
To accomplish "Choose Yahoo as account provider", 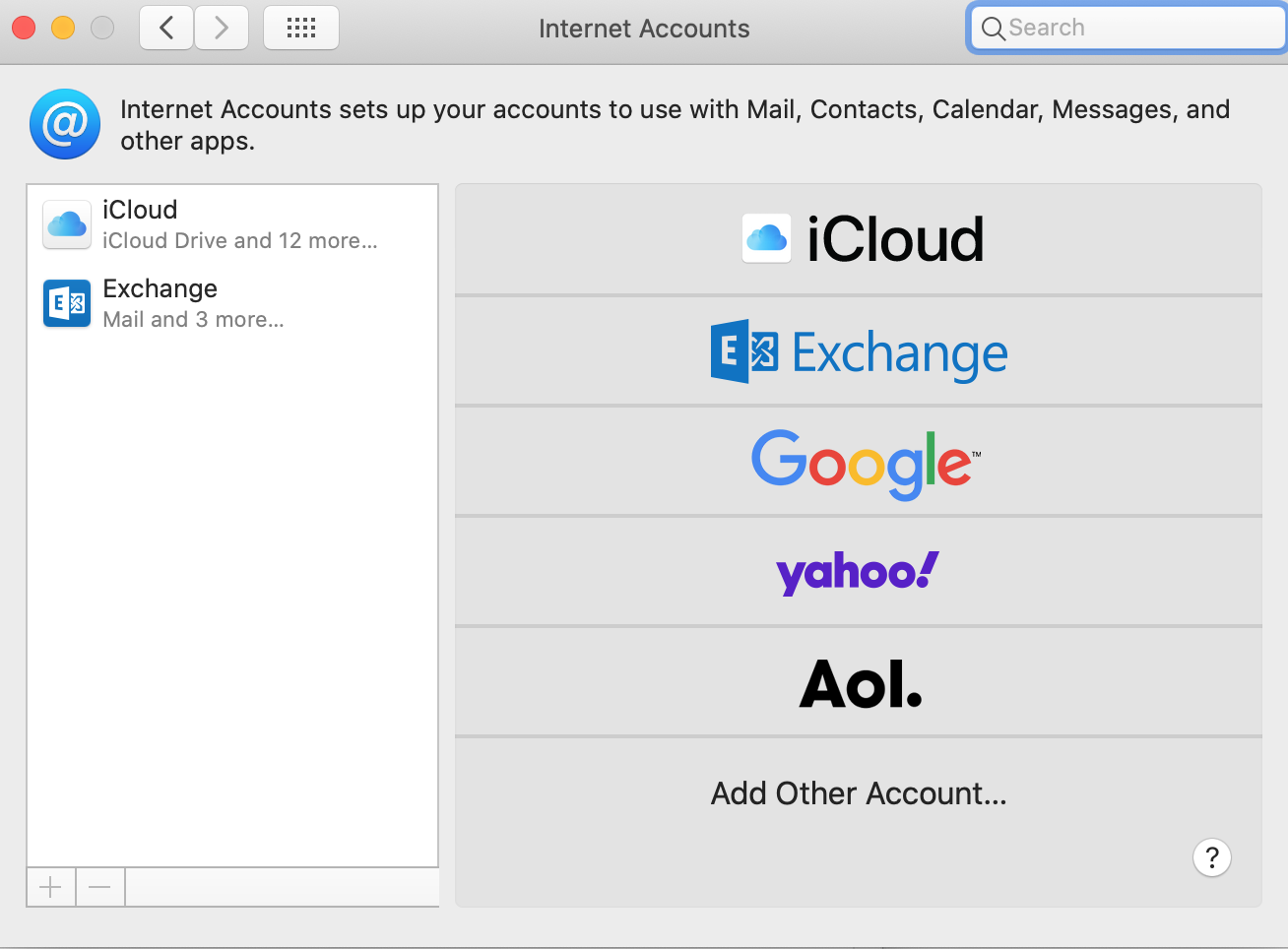I will point(859,572).
